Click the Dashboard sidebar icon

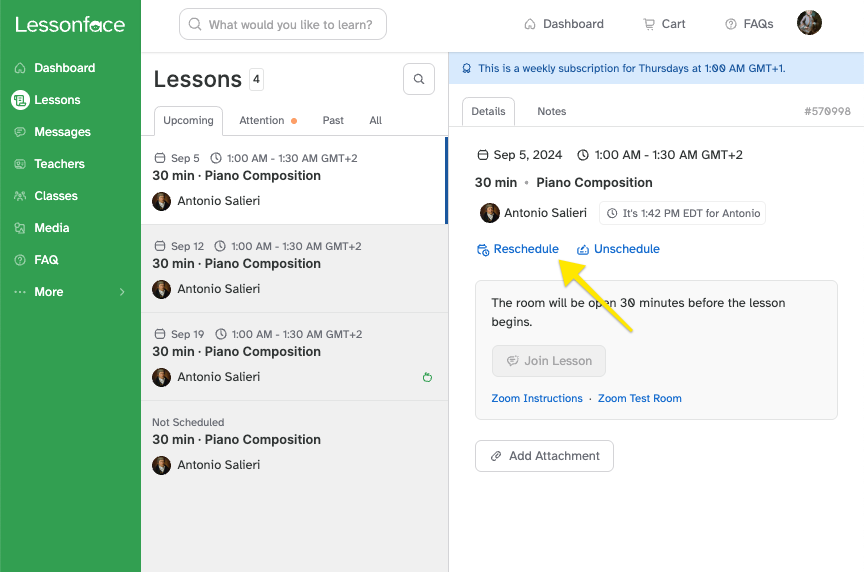(x=20, y=68)
